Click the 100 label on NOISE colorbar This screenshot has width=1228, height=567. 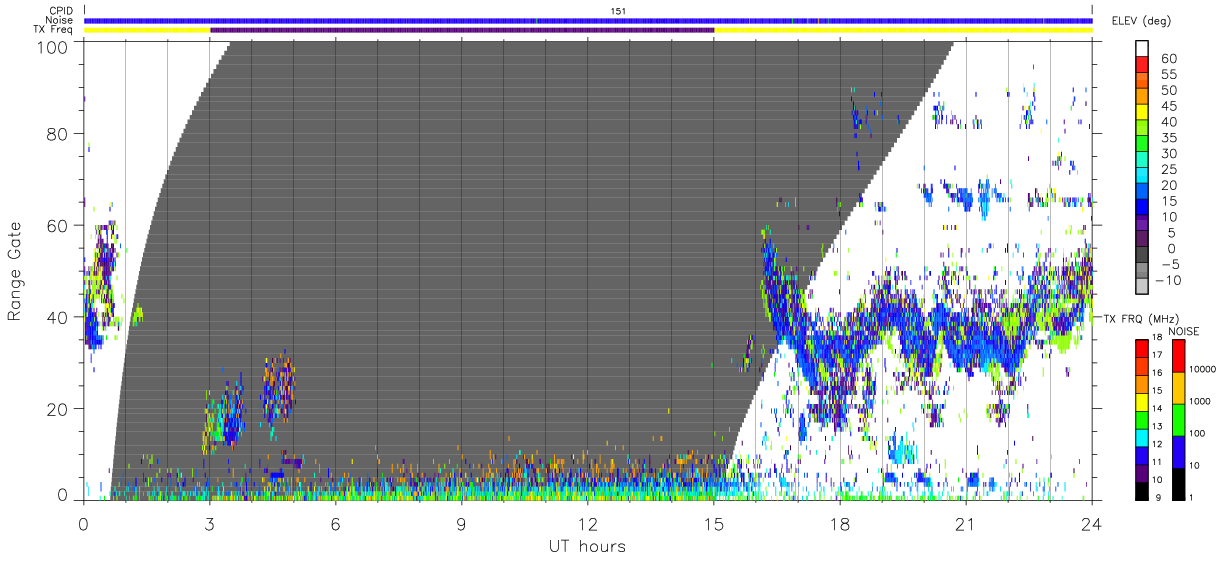pos(1198,433)
